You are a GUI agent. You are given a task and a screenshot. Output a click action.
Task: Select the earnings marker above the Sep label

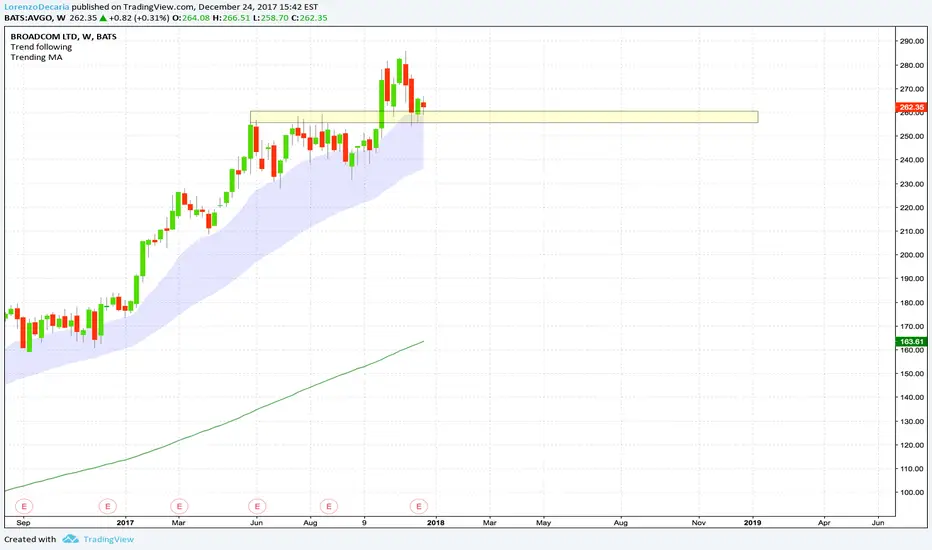point(24,507)
